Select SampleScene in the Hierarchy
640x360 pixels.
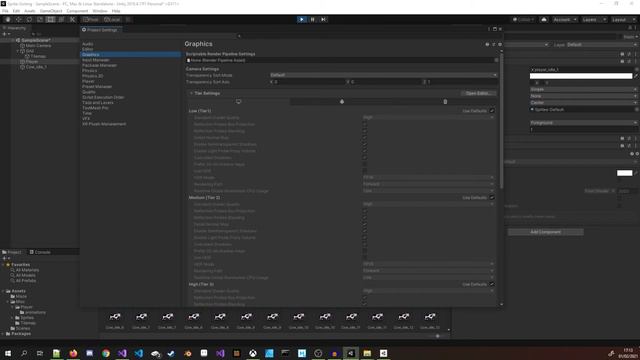tap(36, 40)
